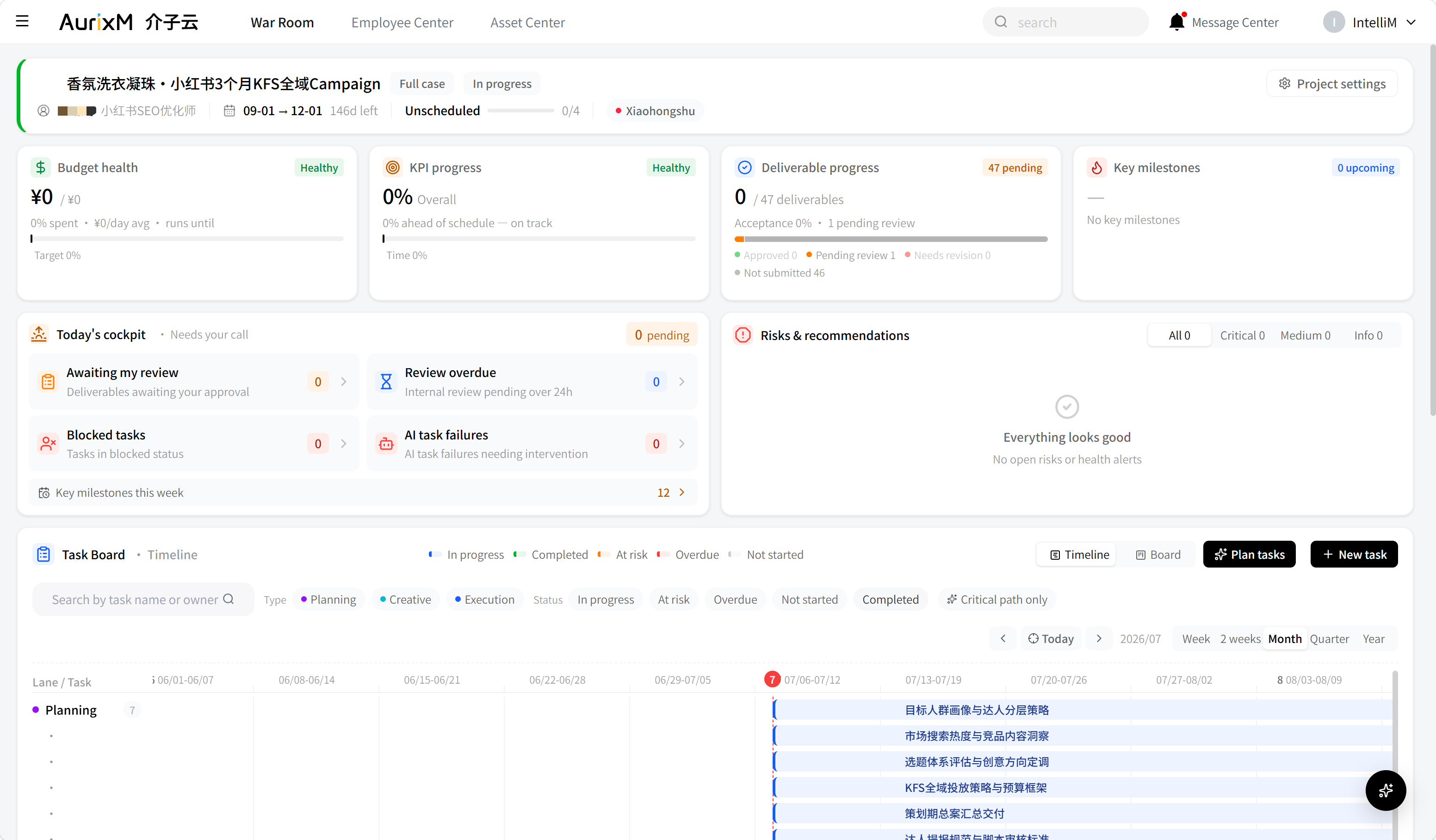The image size is (1436, 840).
Task: Open notifications bell icon
Action: point(1176,22)
